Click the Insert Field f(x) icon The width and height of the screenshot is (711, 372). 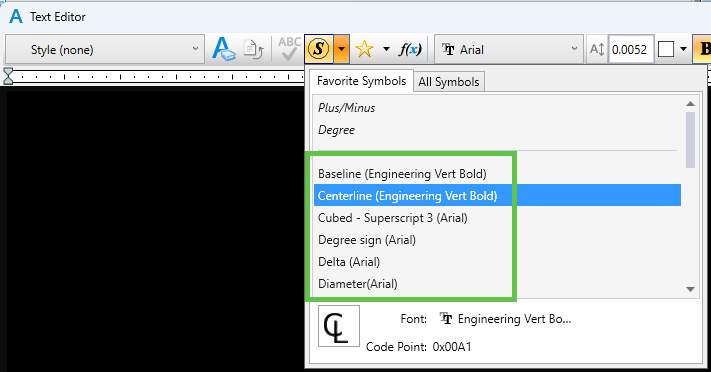pyautogui.click(x=410, y=49)
